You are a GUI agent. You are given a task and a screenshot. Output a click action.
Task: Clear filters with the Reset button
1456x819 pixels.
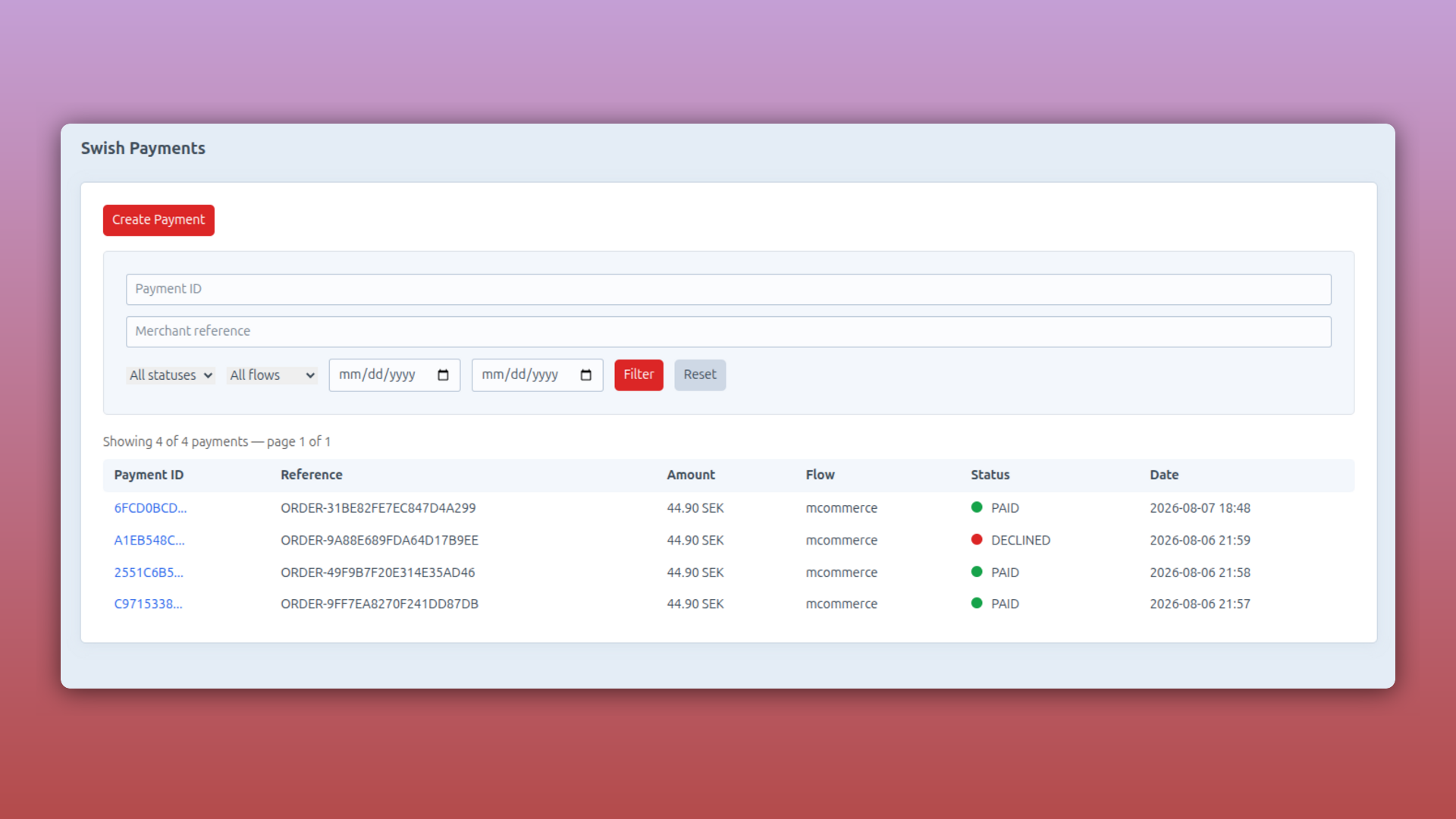tap(700, 375)
